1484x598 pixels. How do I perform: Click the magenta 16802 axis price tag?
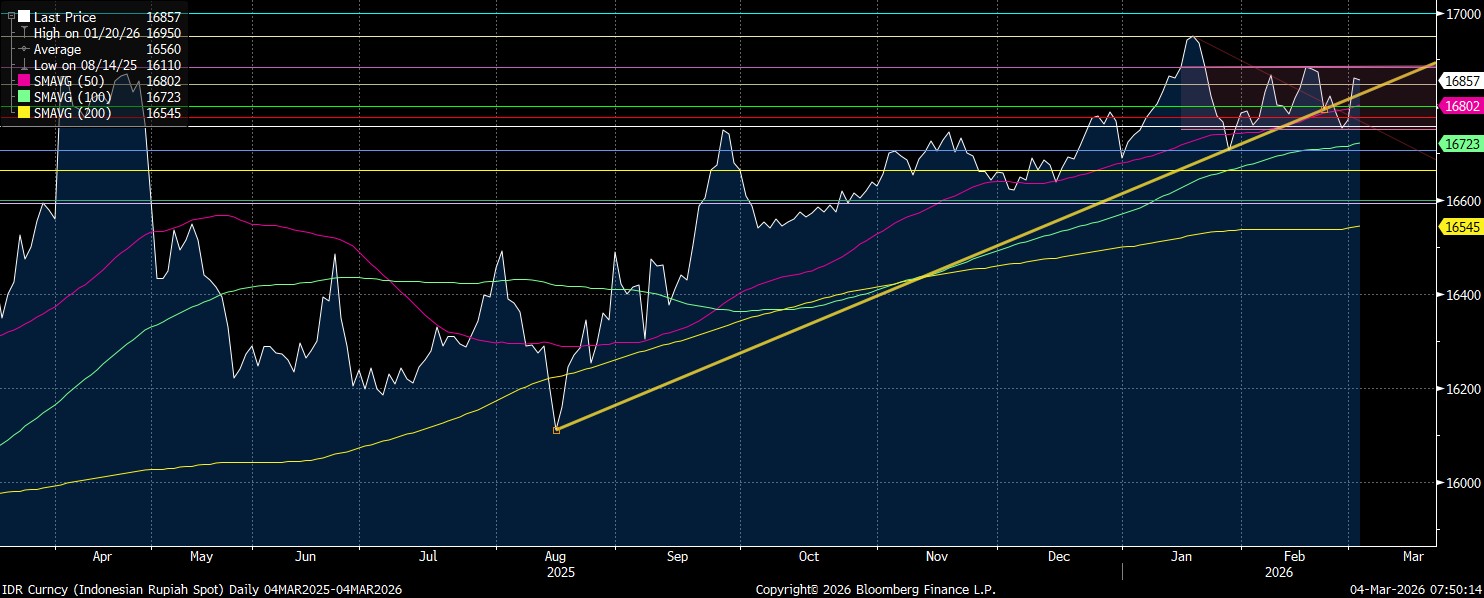point(1462,106)
